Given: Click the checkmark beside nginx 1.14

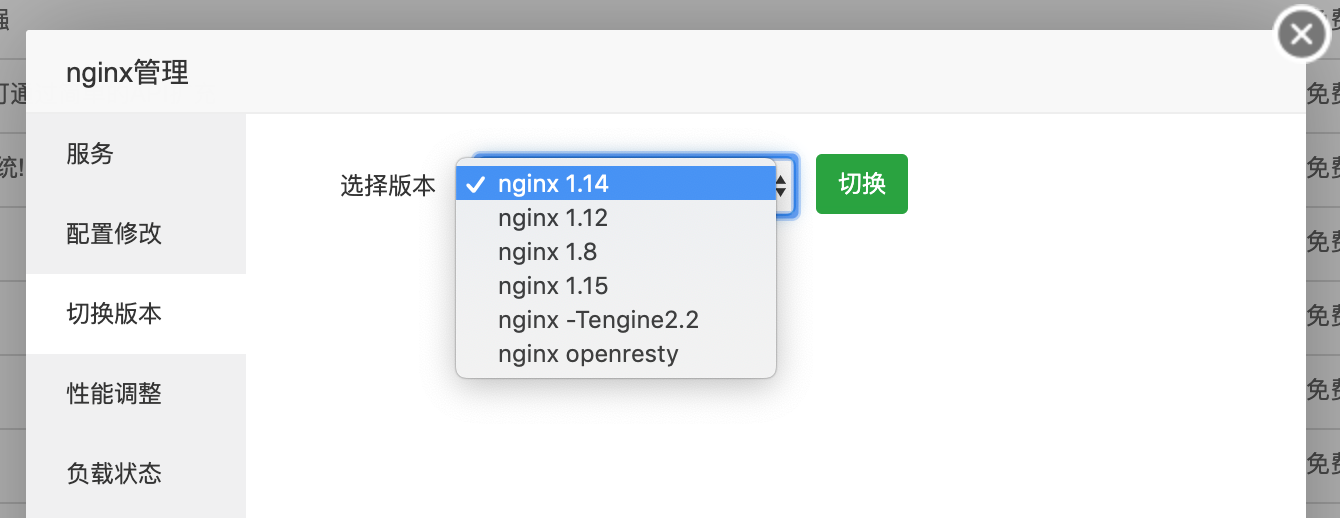Looking at the screenshot, I should [476, 184].
